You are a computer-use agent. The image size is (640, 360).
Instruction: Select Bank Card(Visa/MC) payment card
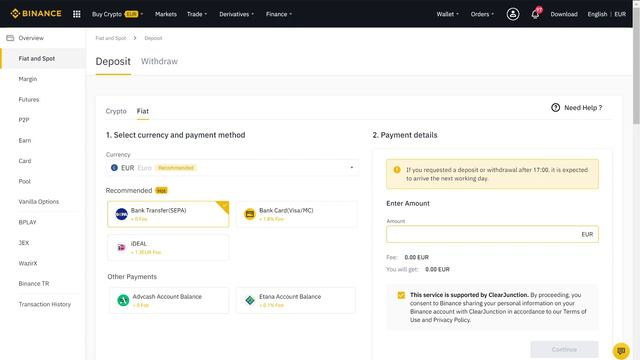coord(296,214)
